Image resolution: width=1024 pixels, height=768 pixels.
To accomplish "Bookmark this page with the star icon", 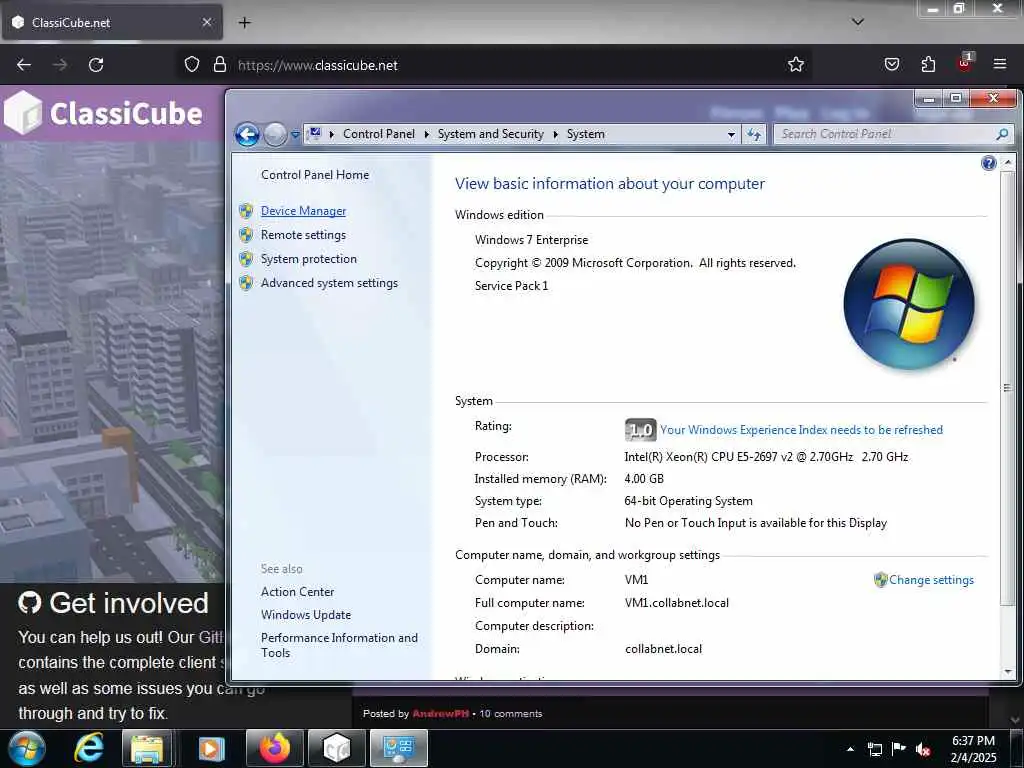I will [795, 64].
